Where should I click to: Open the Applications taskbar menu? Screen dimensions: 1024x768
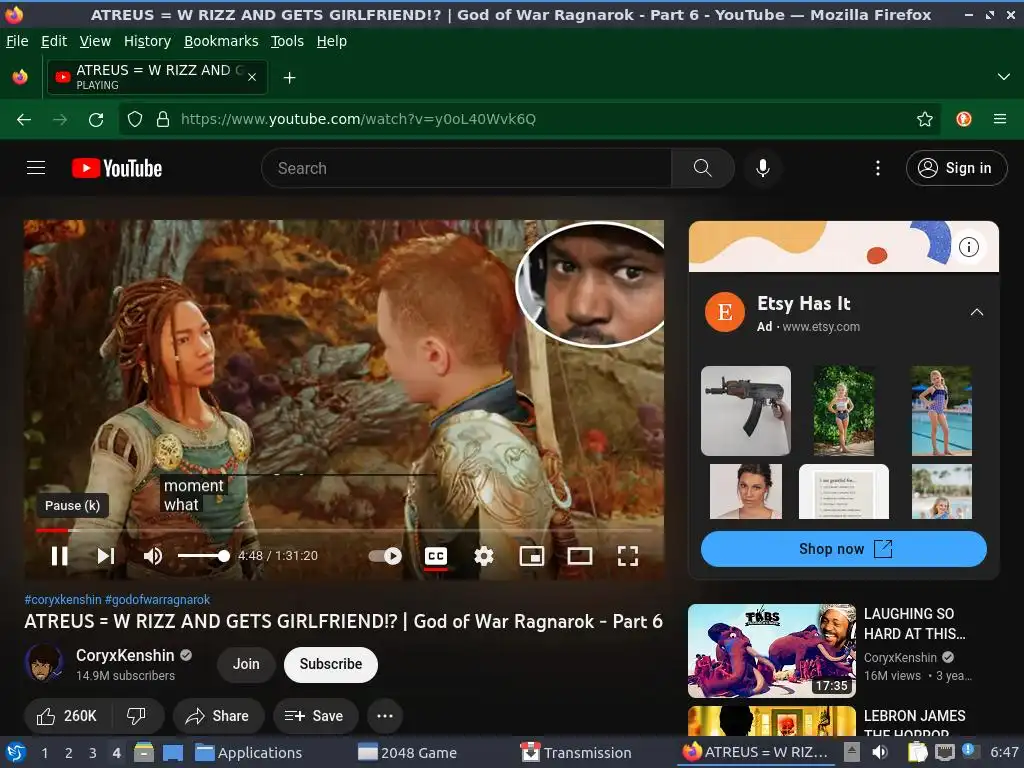point(249,753)
